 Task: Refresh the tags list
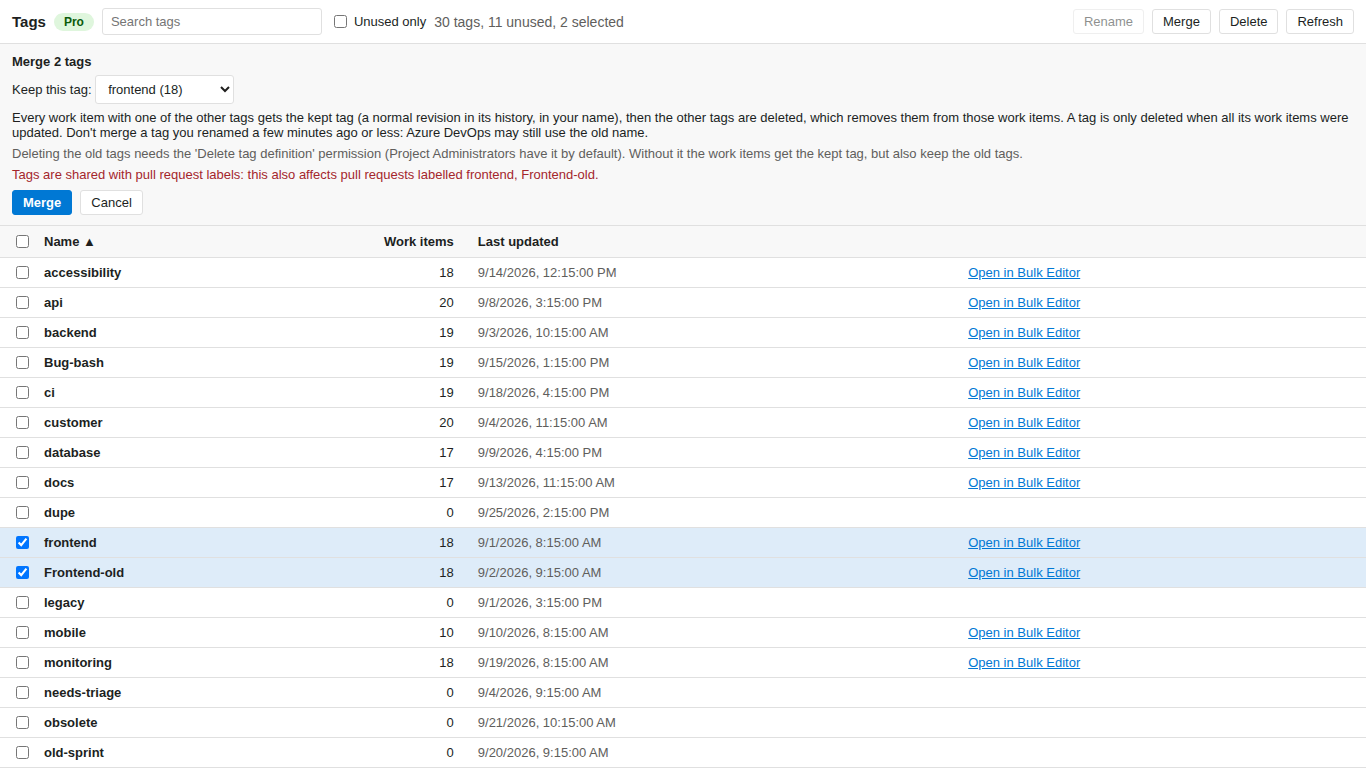tap(1320, 22)
